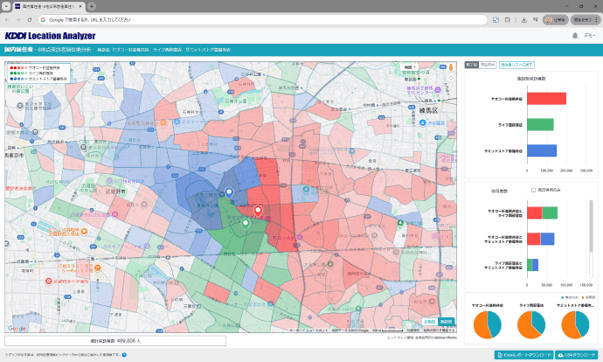Select the left white toggle at the map's bottom right
The height and width of the screenshot is (362, 603).
430,322
